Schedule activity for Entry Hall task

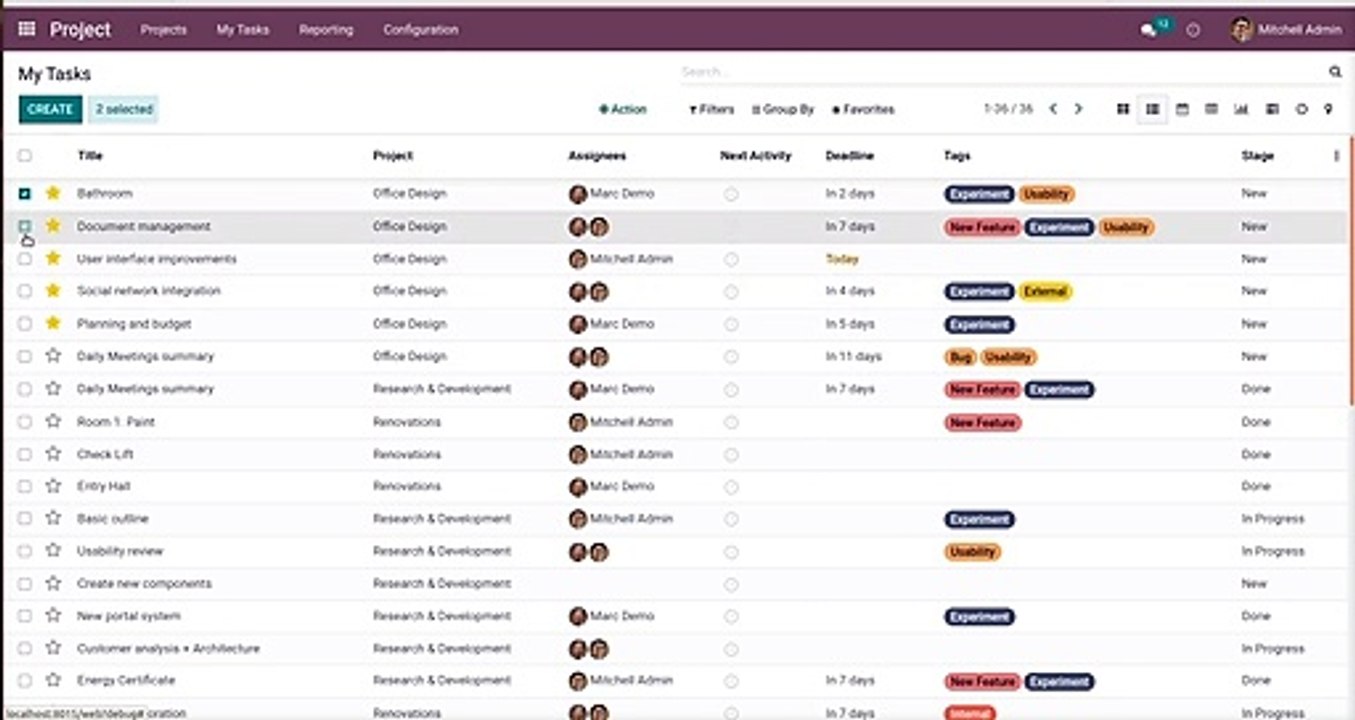click(x=731, y=486)
